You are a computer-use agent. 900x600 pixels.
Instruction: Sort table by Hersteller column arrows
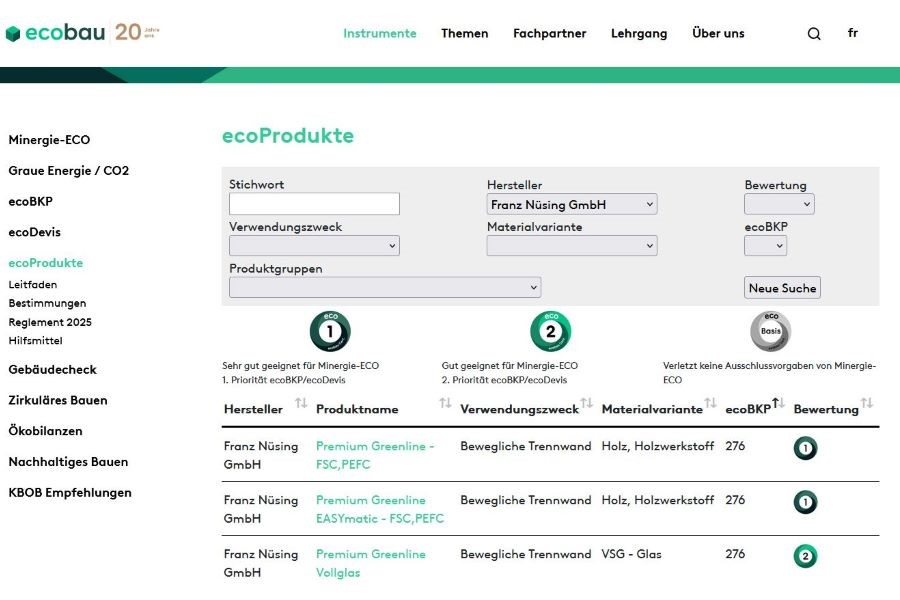pos(301,404)
